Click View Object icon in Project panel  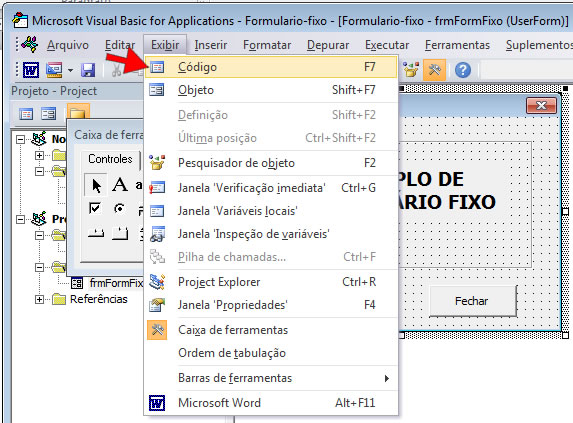[x=49, y=114]
